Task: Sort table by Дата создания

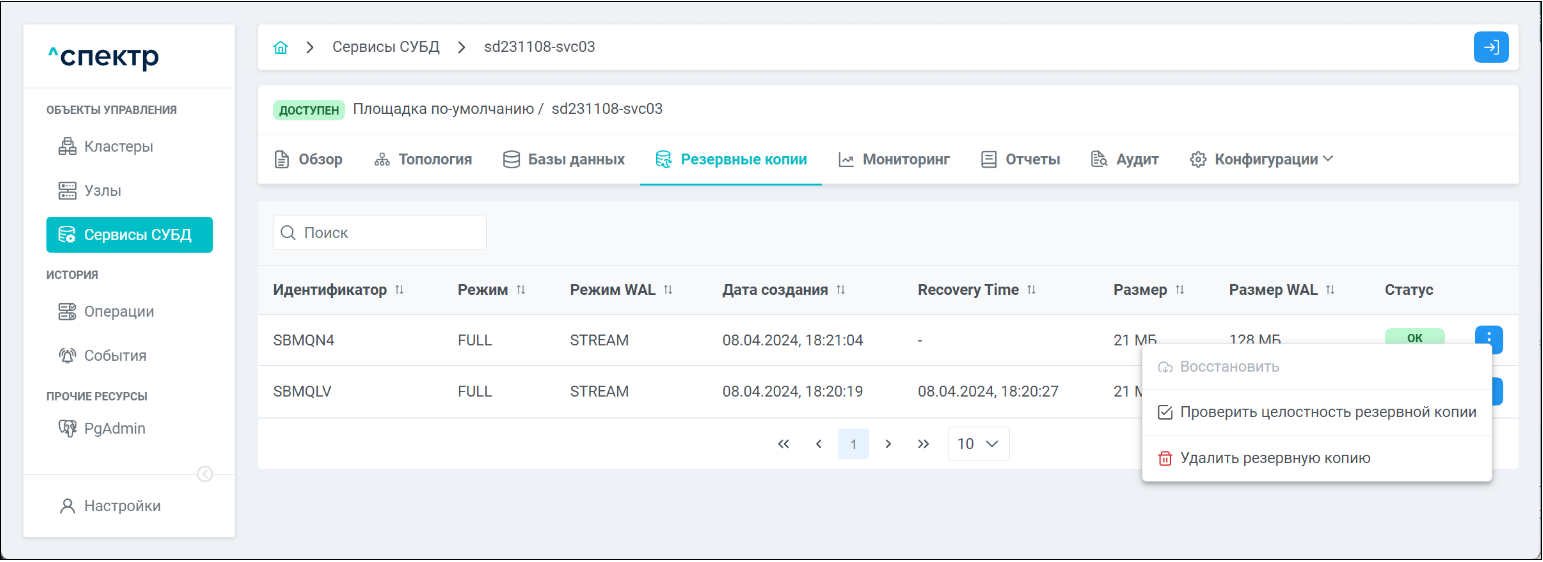Action: 841,290
